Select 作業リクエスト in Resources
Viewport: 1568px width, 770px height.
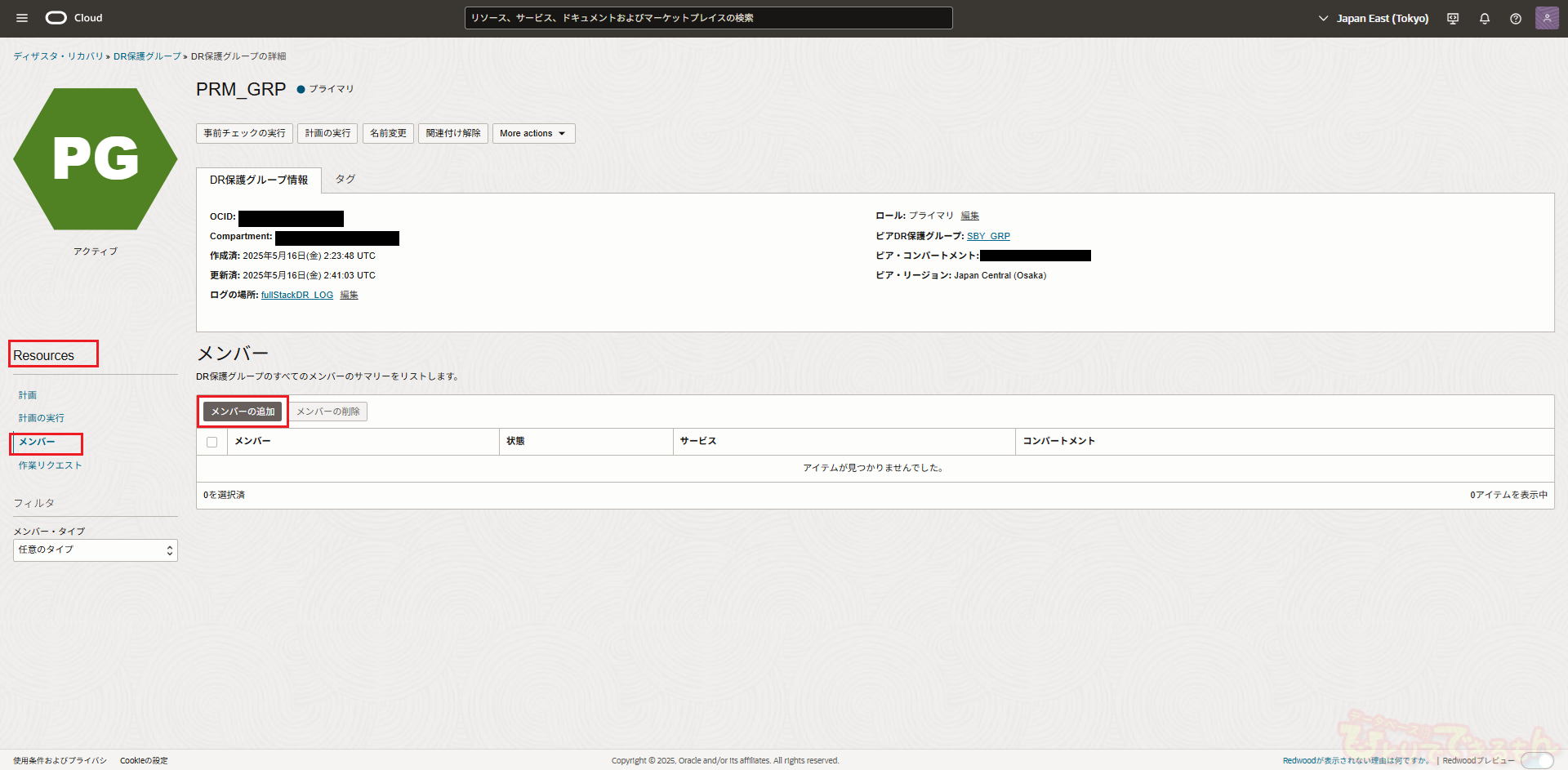tap(51, 465)
